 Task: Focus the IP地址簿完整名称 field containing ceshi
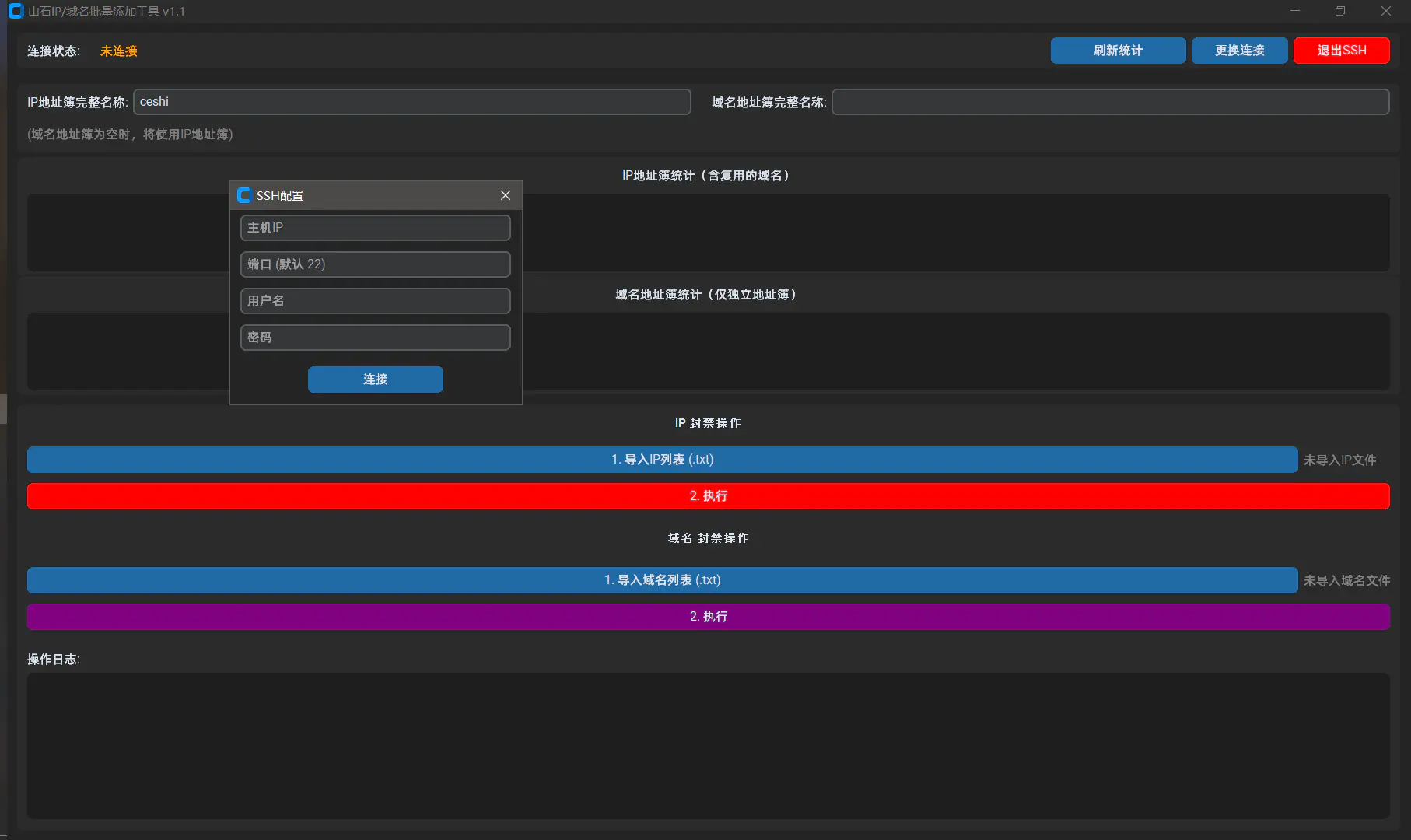411,102
